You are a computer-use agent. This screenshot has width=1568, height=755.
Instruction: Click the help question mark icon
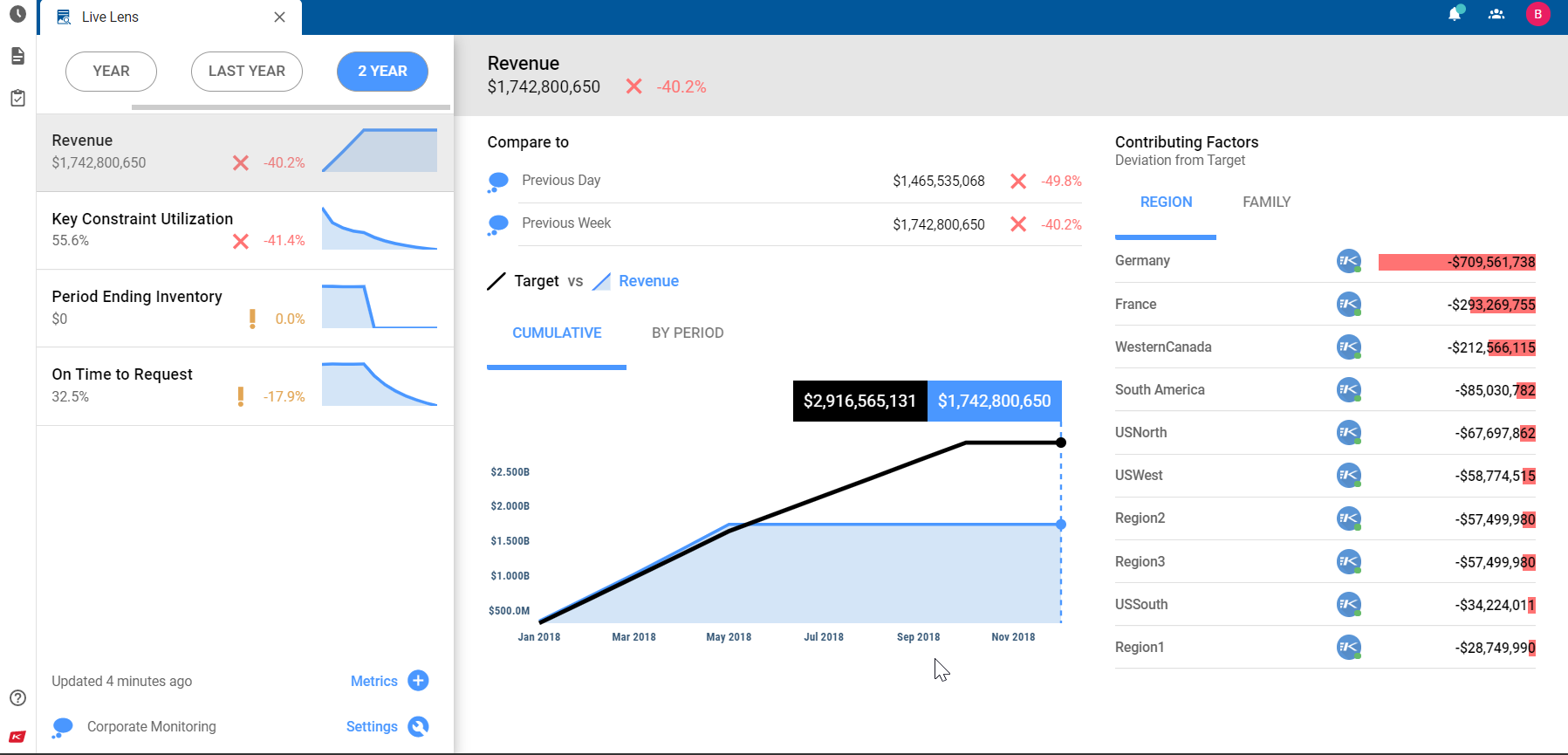(17, 697)
